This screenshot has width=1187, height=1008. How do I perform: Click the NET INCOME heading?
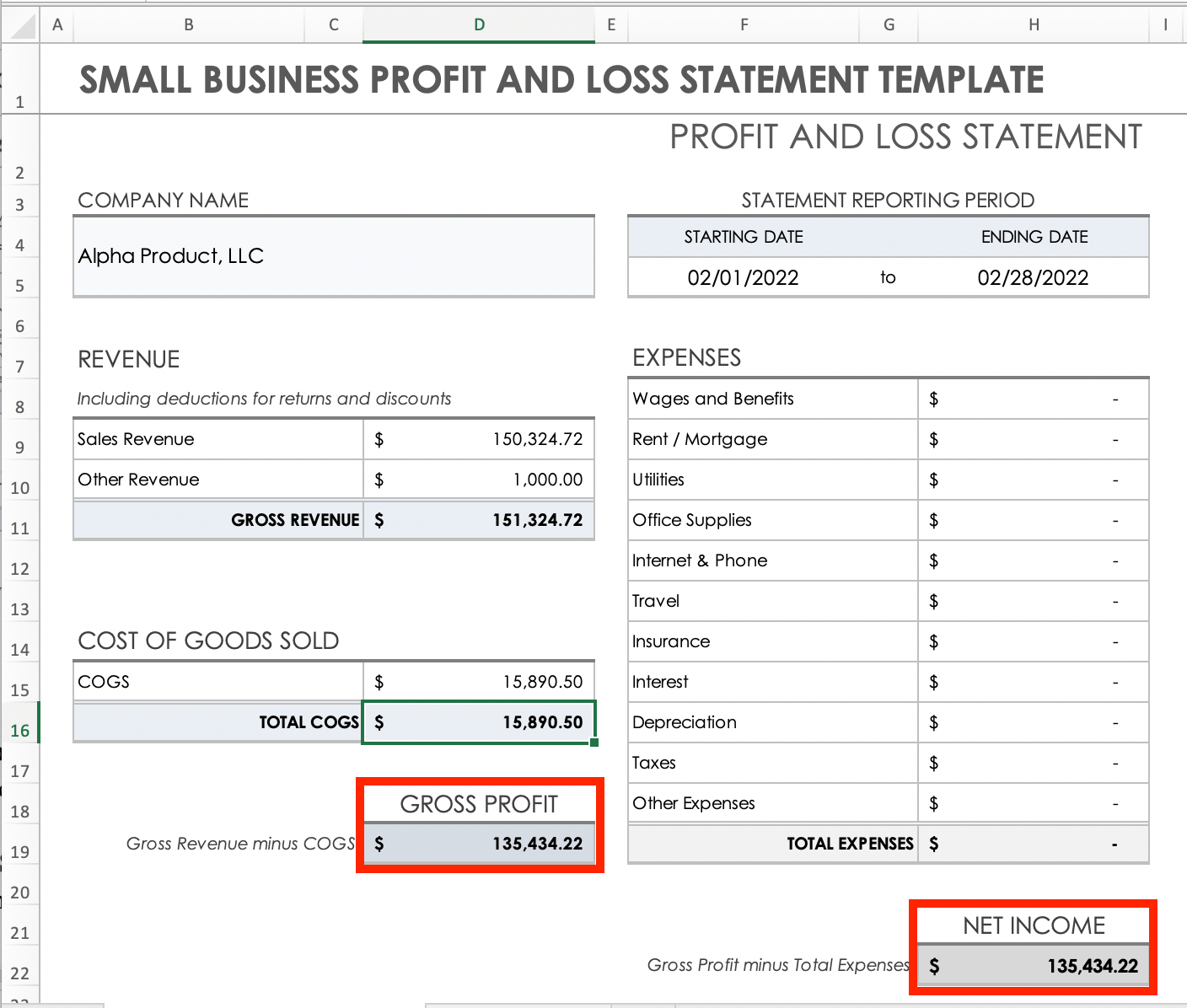click(1034, 925)
